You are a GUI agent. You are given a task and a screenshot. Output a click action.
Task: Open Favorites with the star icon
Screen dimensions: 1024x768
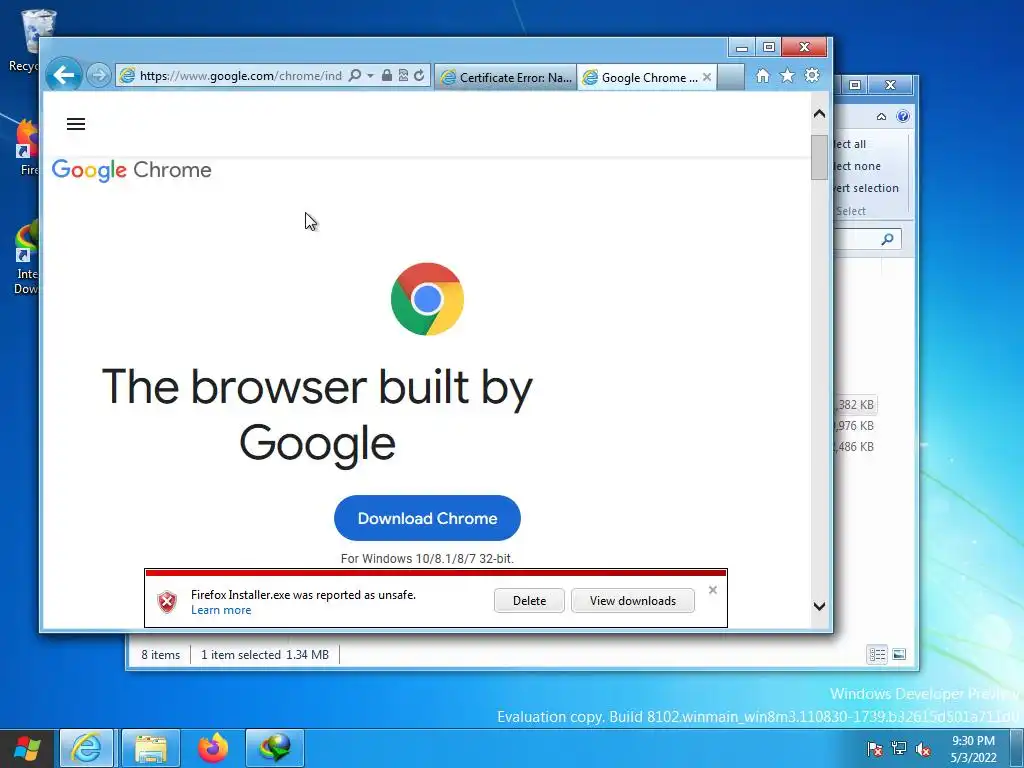[x=787, y=76]
